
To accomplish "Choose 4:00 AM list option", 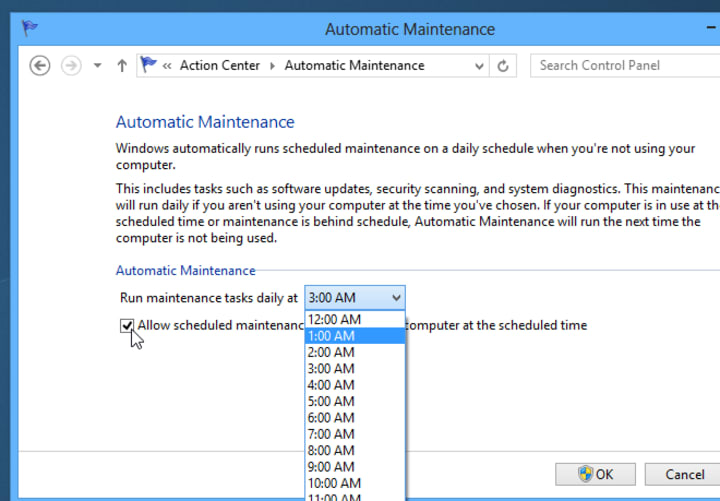I will tap(354, 385).
